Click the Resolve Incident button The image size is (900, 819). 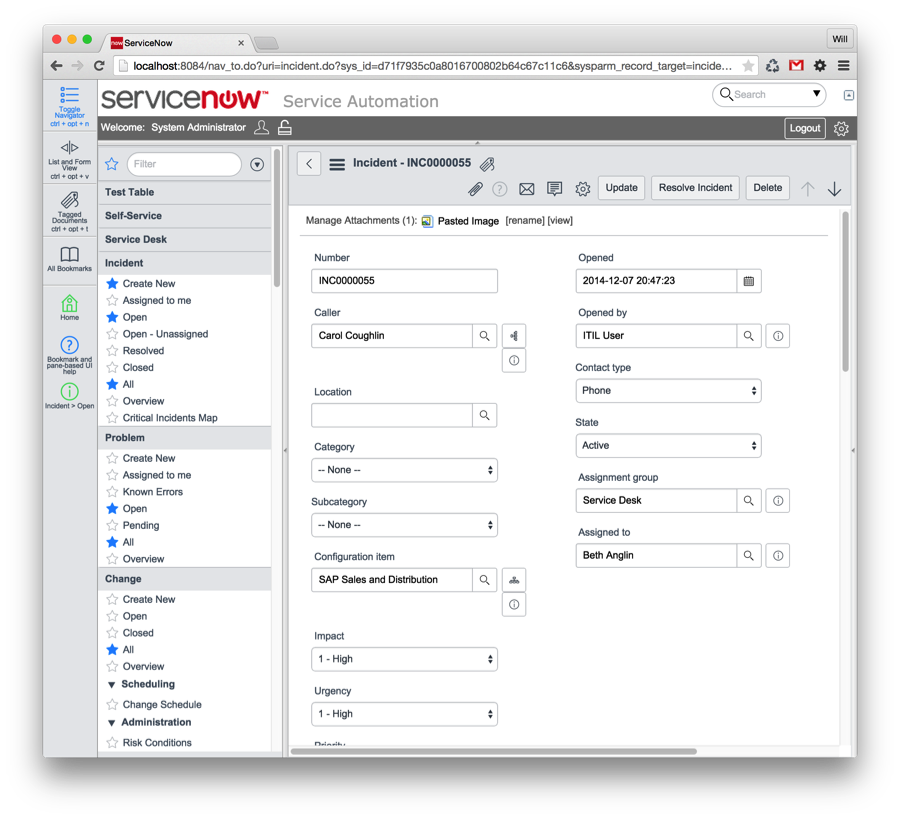pyautogui.click(x=694, y=187)
